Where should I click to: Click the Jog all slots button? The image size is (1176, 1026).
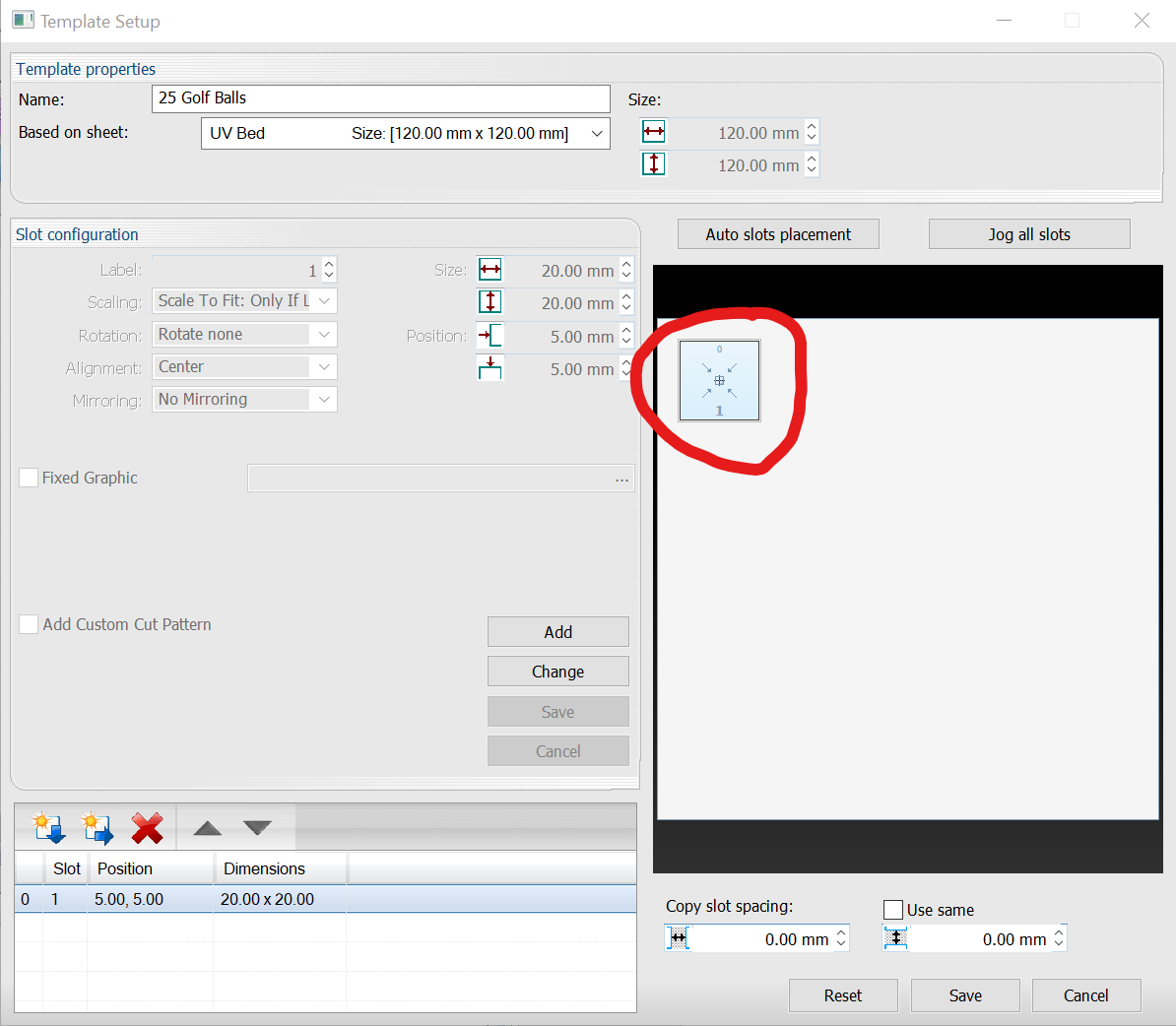point(1029,234)
